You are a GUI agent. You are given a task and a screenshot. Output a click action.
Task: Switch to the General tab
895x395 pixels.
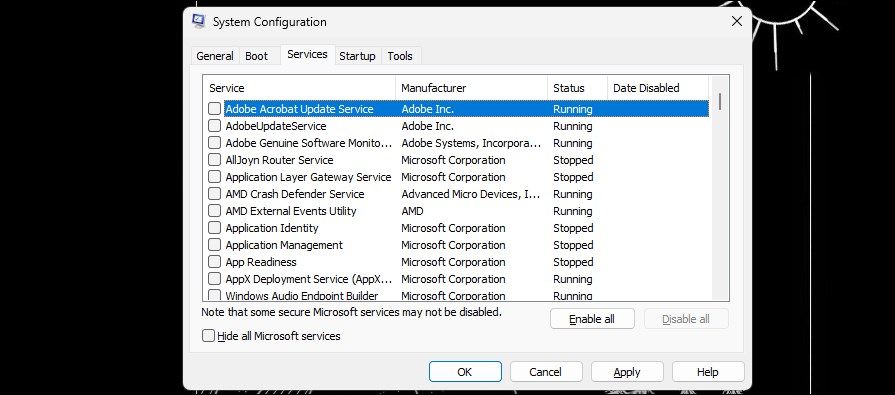pos(215,56)
